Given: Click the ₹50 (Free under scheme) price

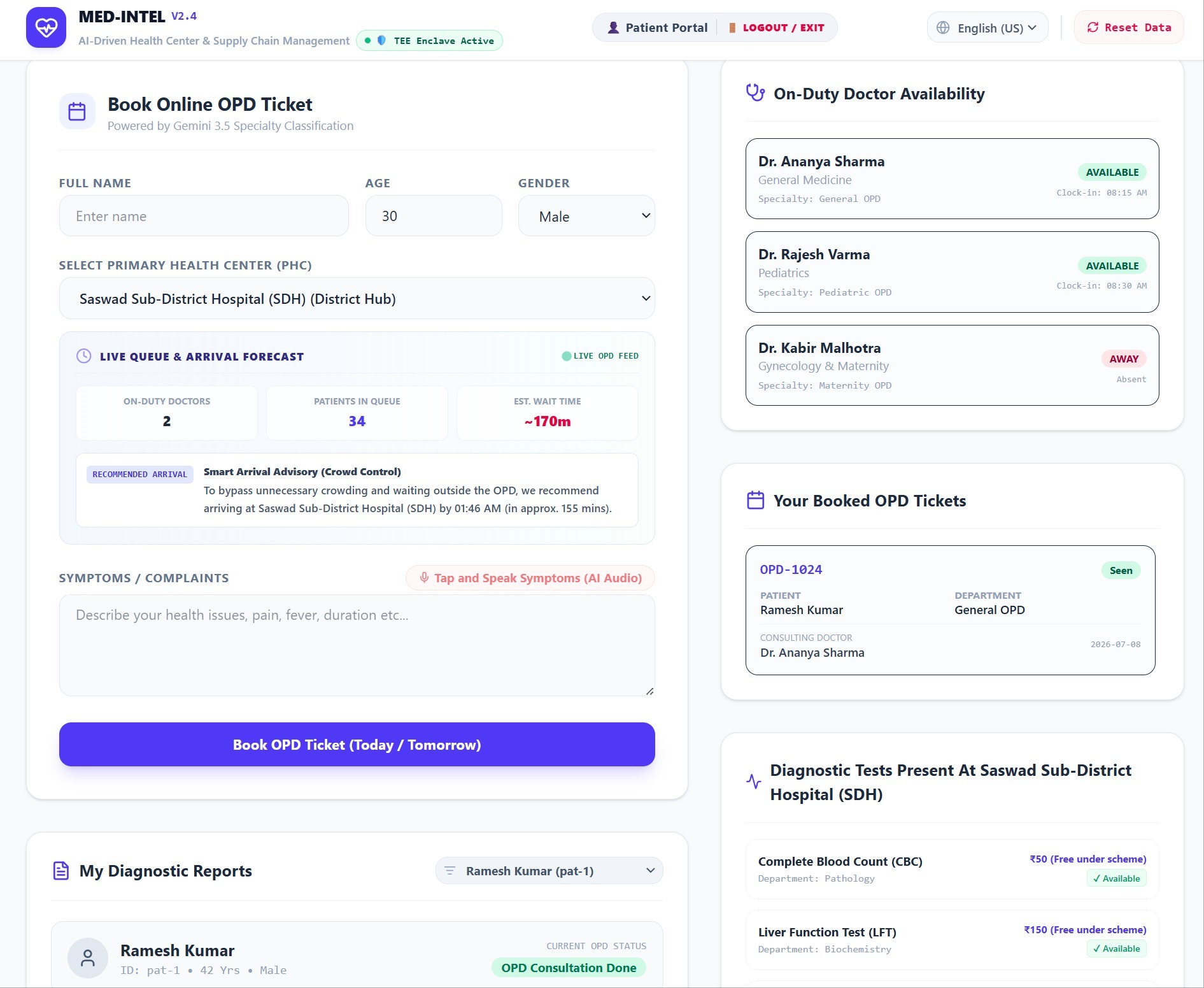Looking at the screenshot, I should click(x=1088, y=859).
